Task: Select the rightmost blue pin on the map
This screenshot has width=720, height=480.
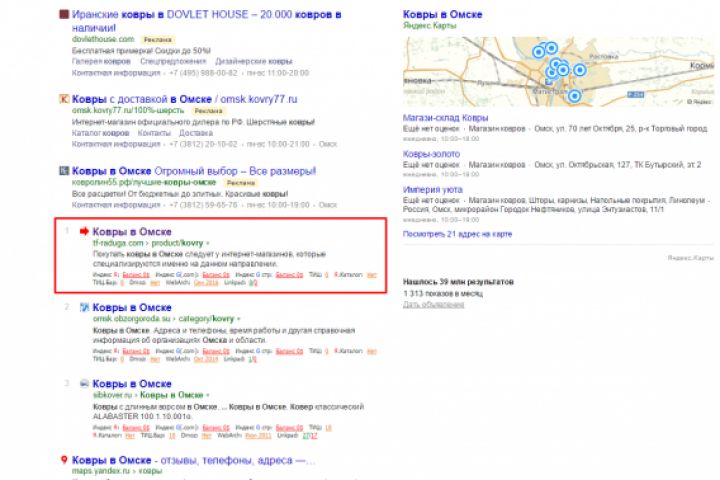Action: coord(580,70)
